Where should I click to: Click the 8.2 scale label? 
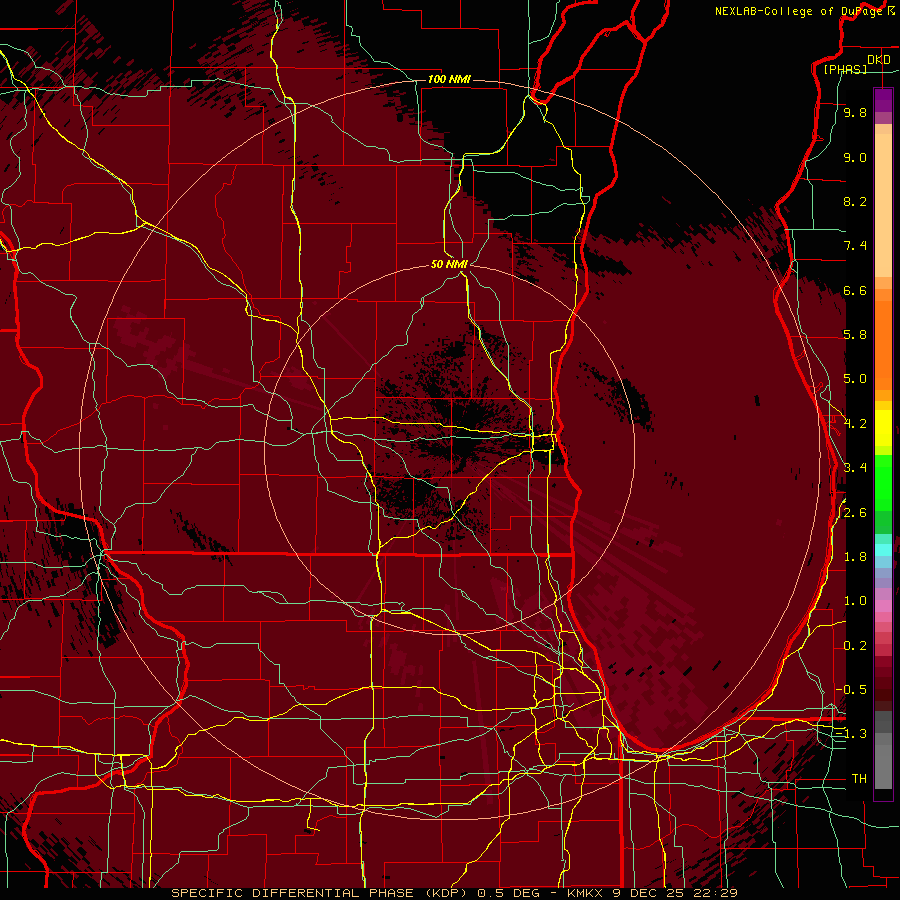click(855, 201)
